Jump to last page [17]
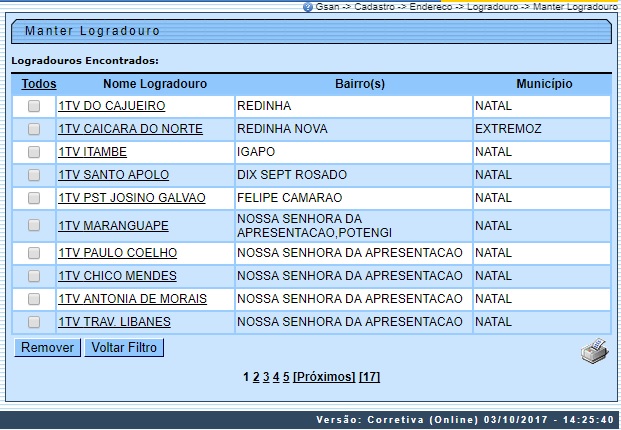 click(369, 377)
